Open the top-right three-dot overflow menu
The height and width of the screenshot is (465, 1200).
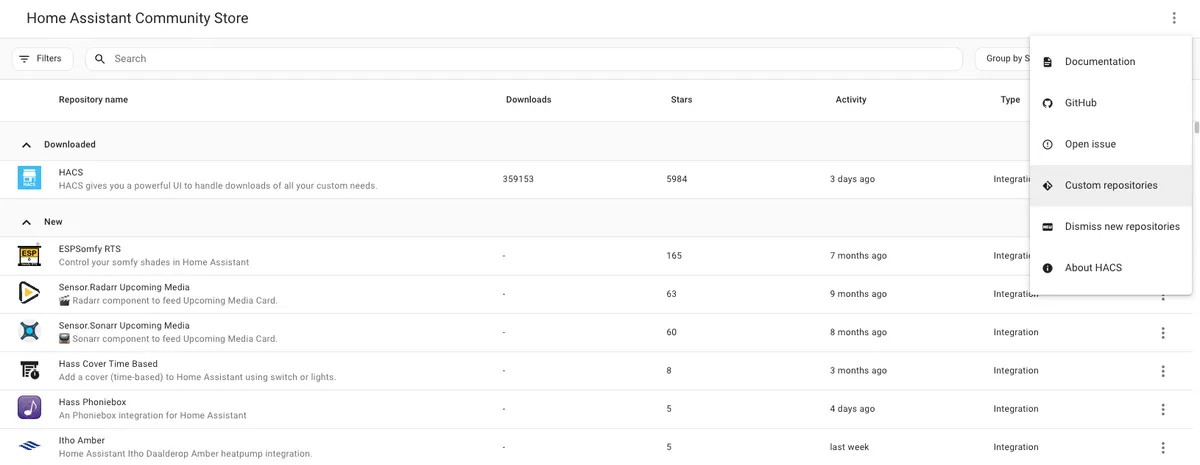pos(1175,18)
